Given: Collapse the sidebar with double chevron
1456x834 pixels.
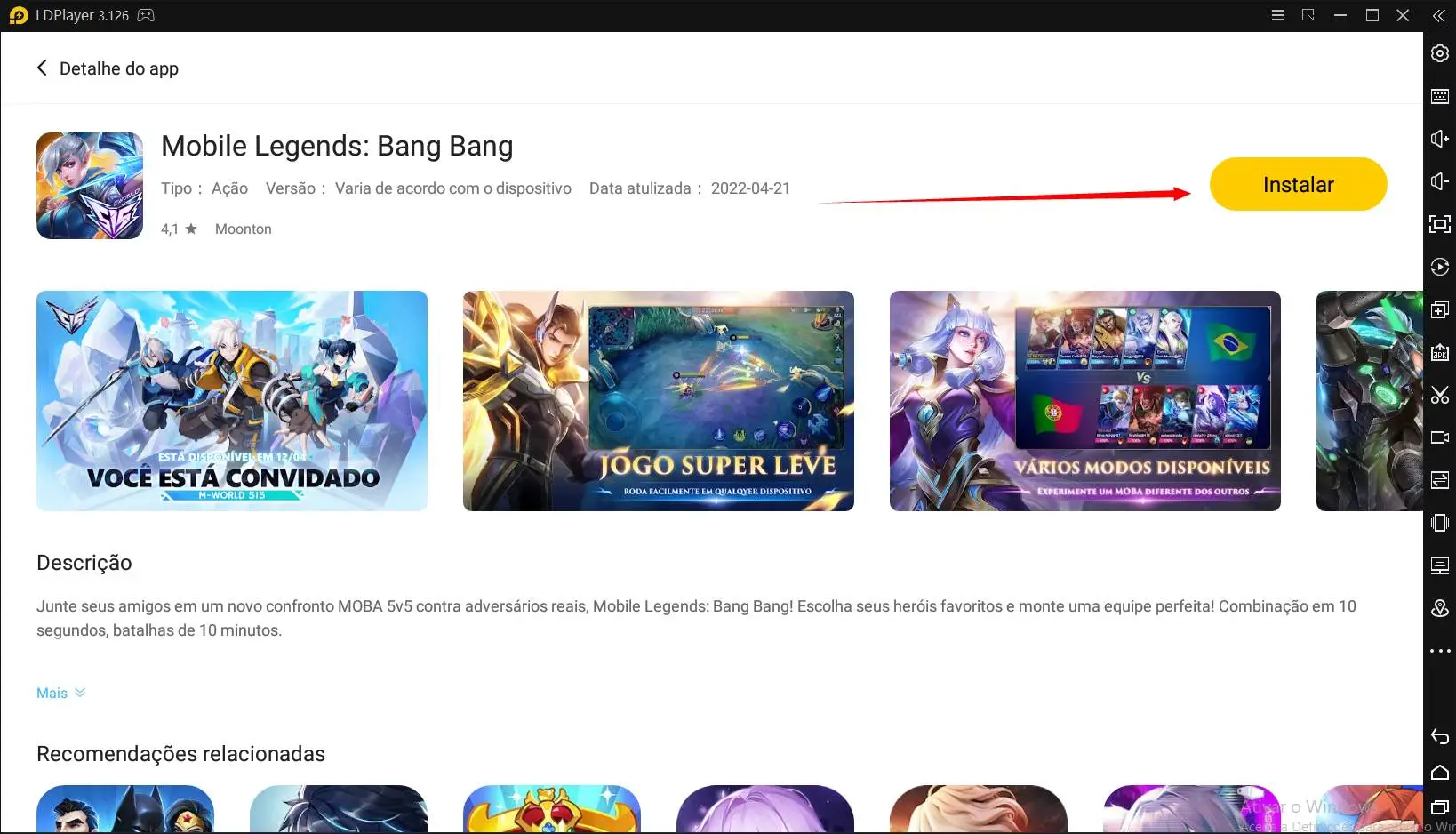Looking at the screenshot, I should pos(1439,16).
